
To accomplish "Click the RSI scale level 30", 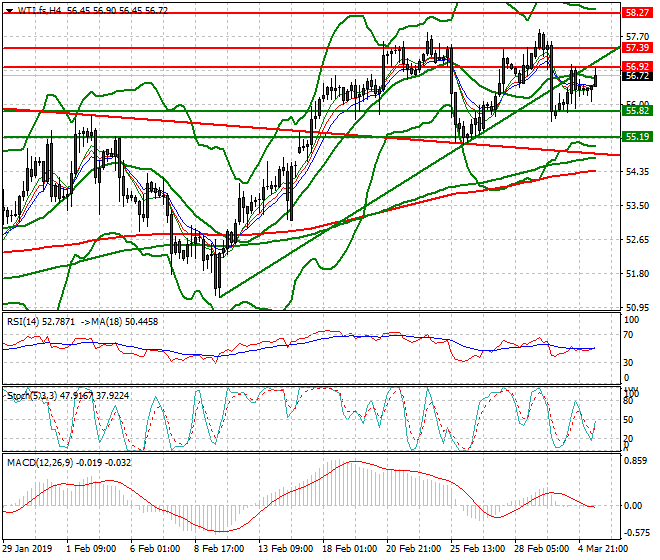I will (x=628, y=363).
